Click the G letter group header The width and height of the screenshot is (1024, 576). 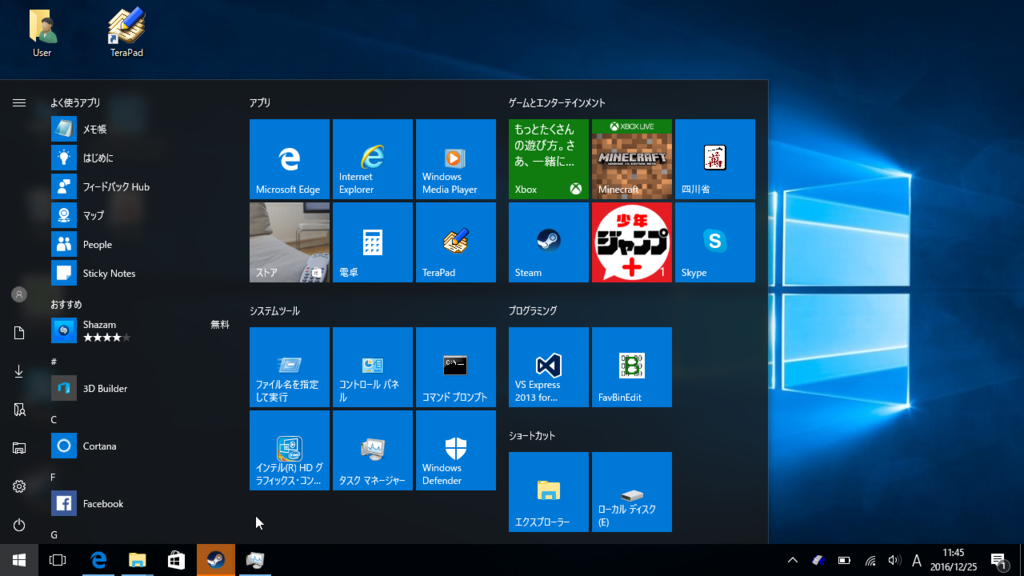coord(54,534)
